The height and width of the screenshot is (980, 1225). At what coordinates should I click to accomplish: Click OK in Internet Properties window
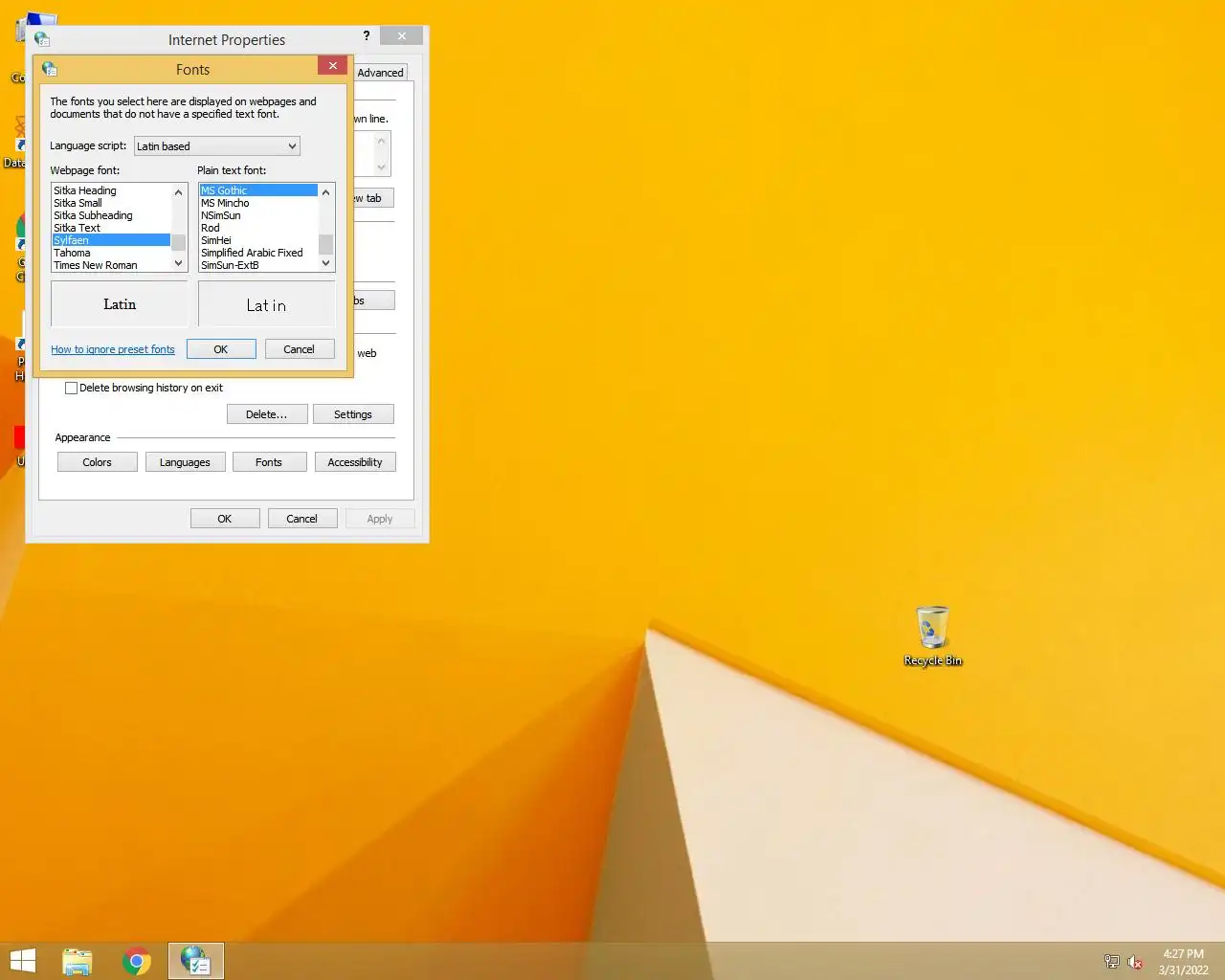[x=225, y=519]
